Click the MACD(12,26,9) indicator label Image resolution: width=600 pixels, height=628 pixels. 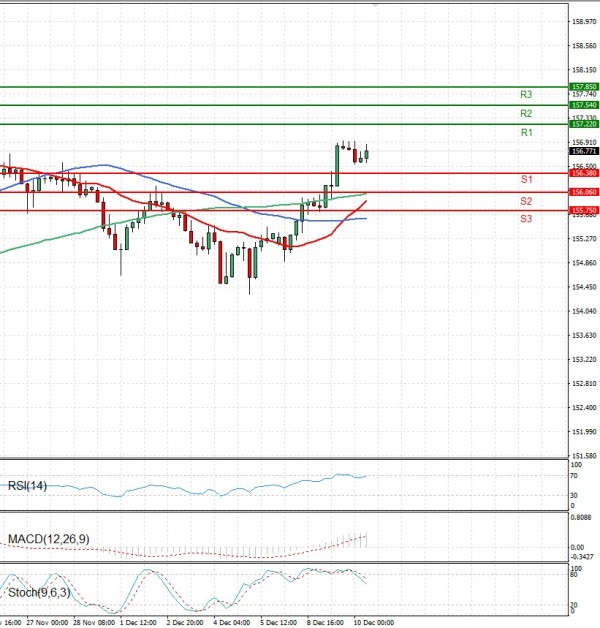click(48, 540)
